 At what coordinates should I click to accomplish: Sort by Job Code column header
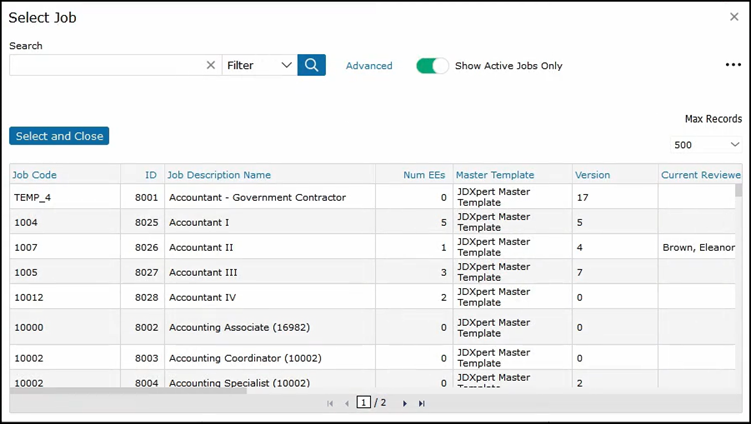pos(35,175)
